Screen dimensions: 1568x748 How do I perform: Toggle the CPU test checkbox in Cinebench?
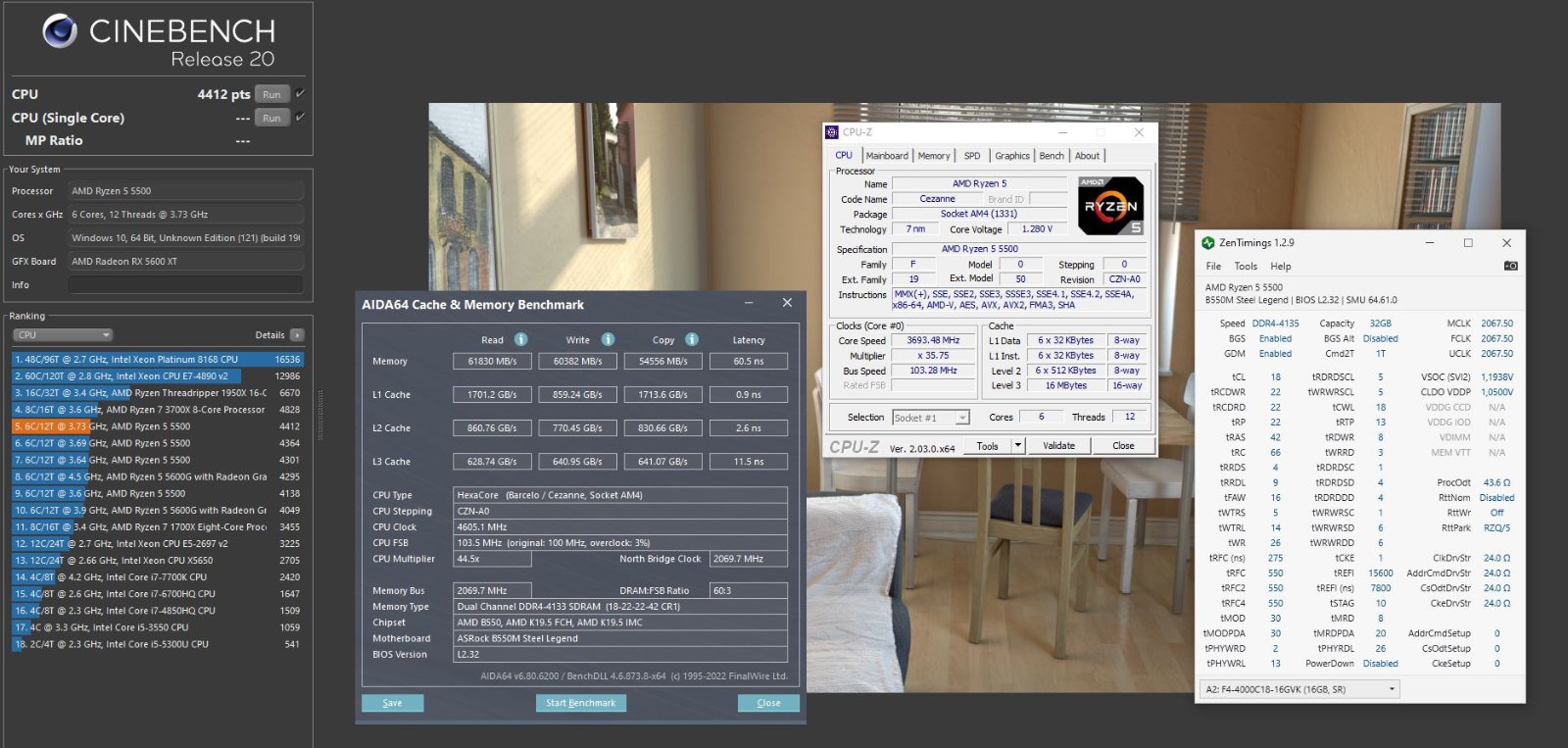(x=300, y=94)
